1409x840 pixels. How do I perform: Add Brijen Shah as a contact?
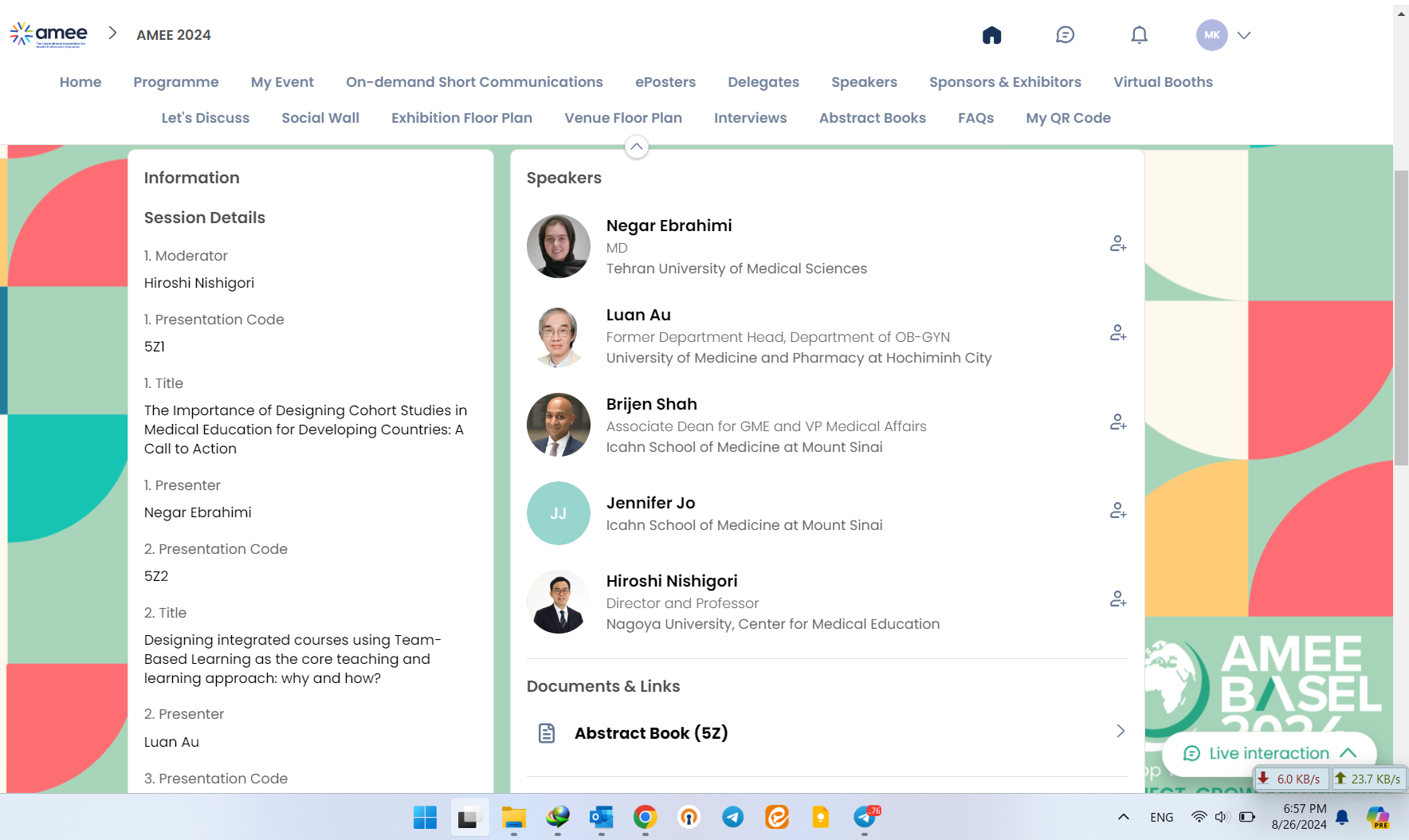click(x=1117, y=422)
